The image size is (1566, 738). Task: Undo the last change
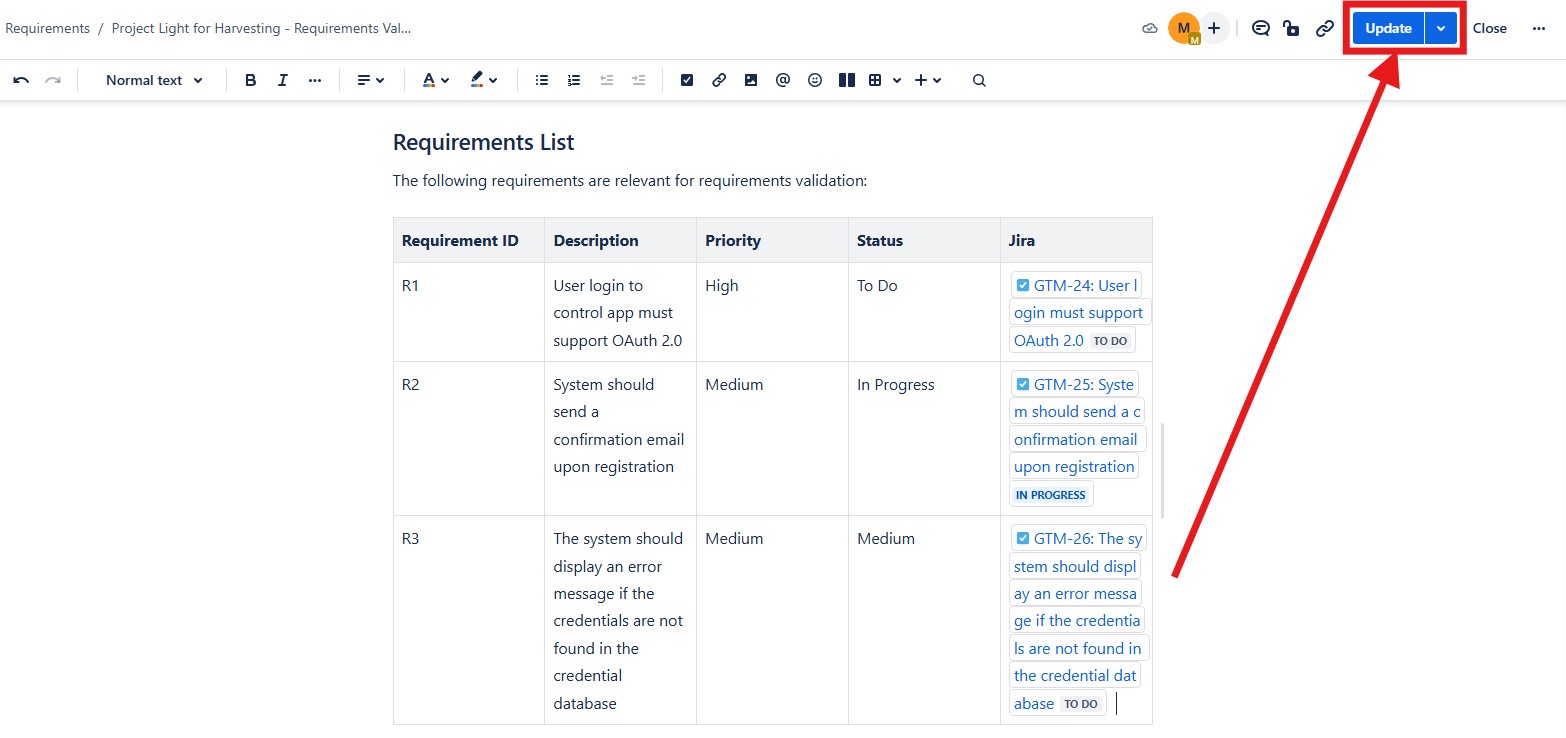click(x=21, y=80)
